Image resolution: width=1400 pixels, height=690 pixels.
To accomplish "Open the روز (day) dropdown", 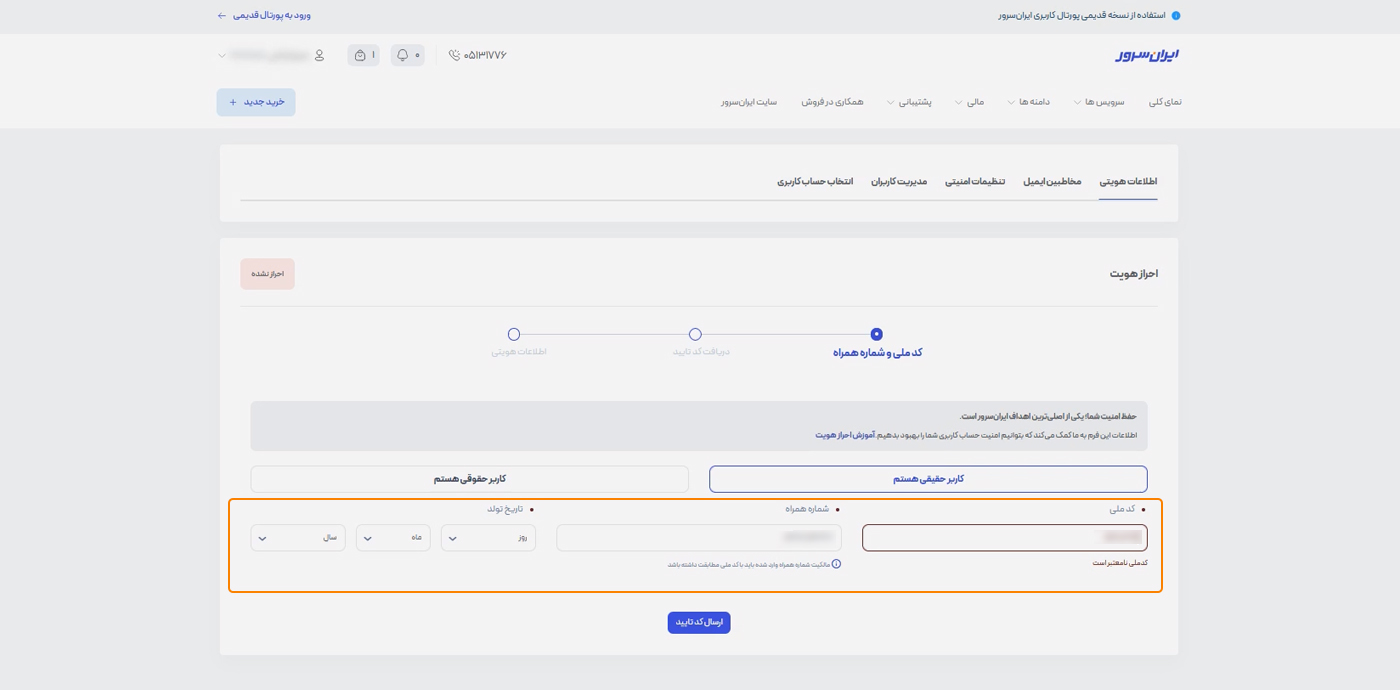I will click(488, 537).
